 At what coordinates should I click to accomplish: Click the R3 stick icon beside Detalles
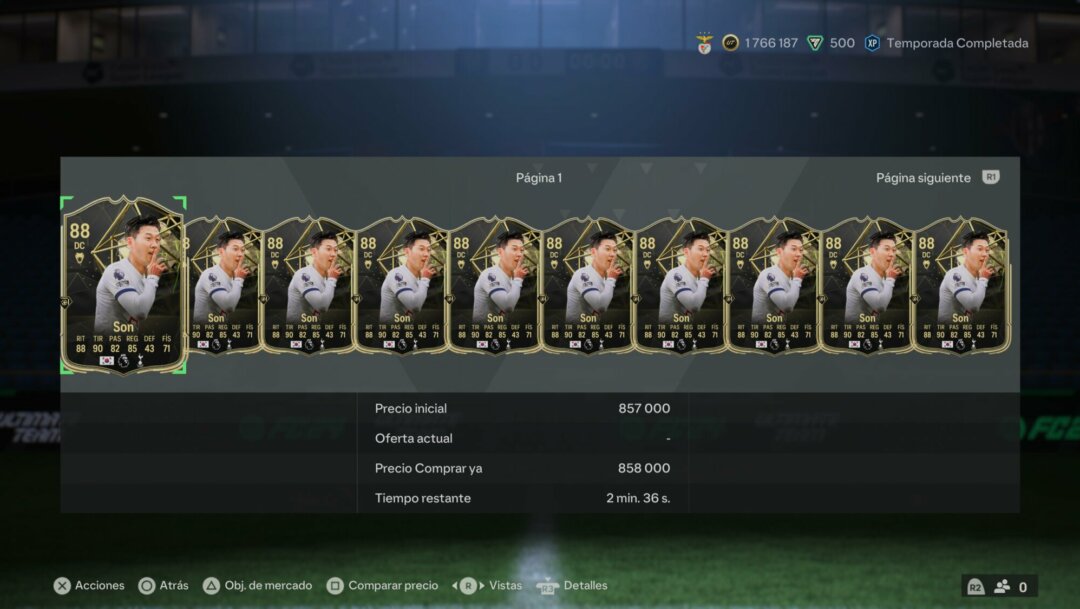(x=547, y=586)
